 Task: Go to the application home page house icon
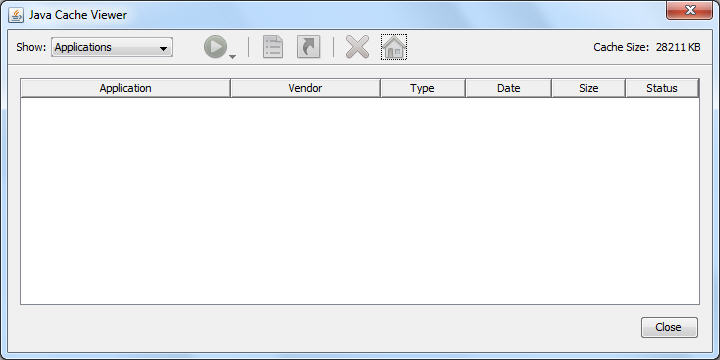click(x=394, y=47)
